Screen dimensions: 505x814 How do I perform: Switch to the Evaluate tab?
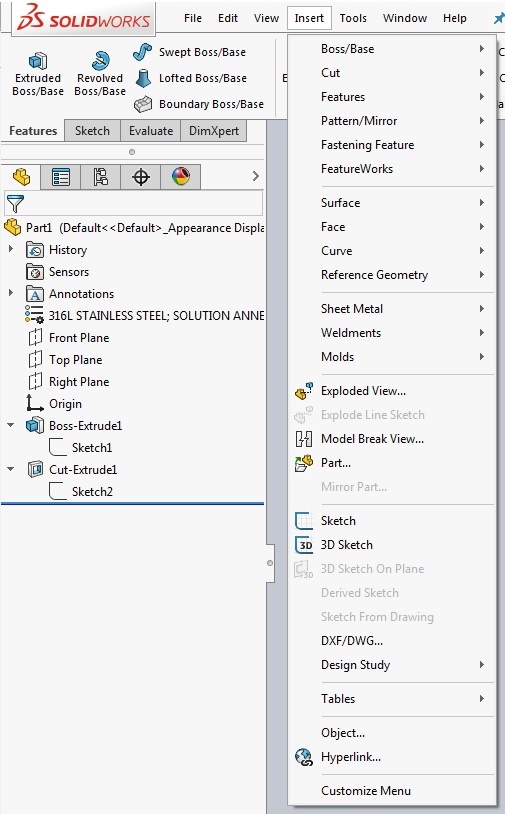coord(151,131)
